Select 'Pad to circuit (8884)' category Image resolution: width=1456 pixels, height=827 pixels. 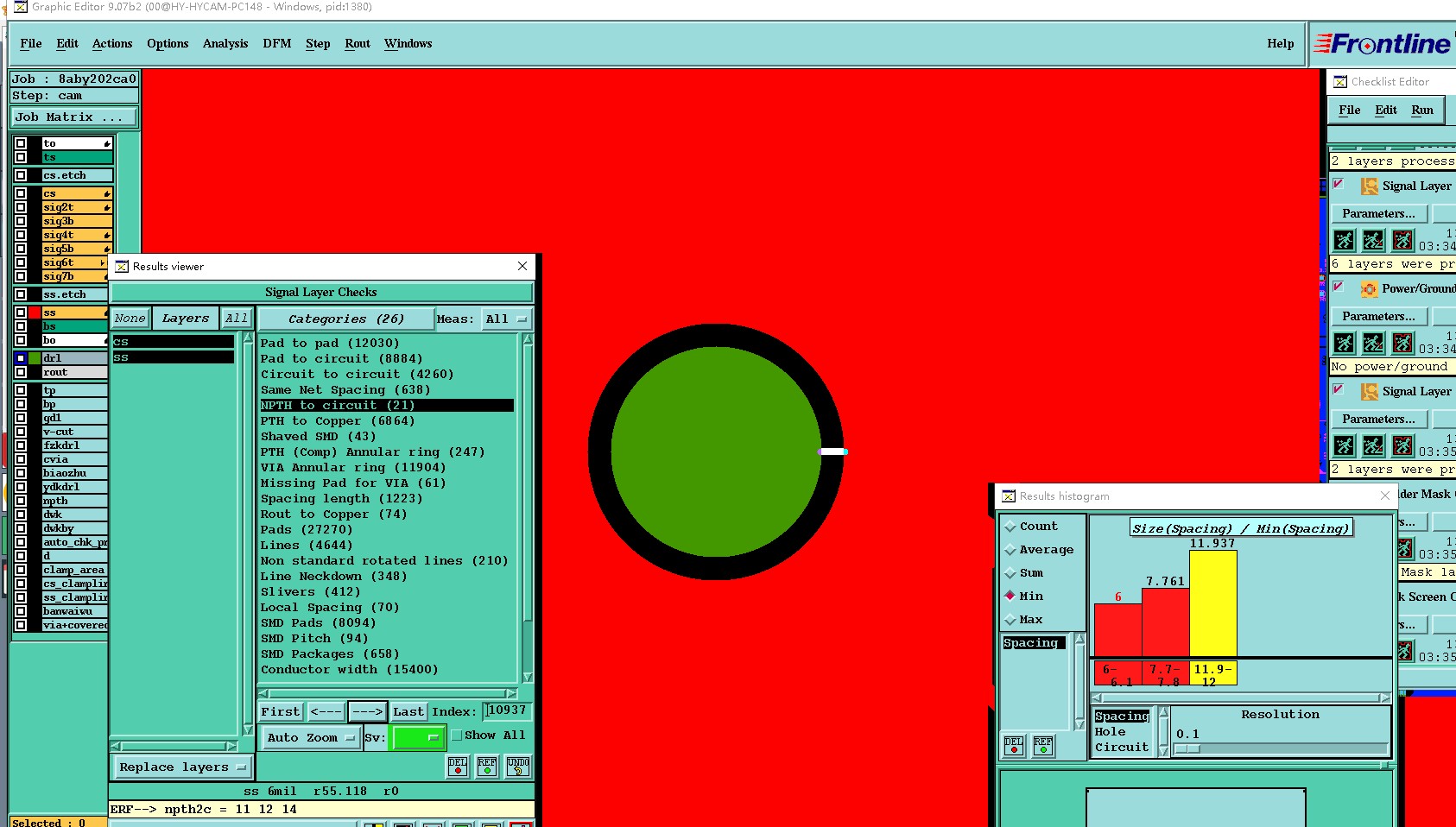pyautogui.click(x=341, y=358)
